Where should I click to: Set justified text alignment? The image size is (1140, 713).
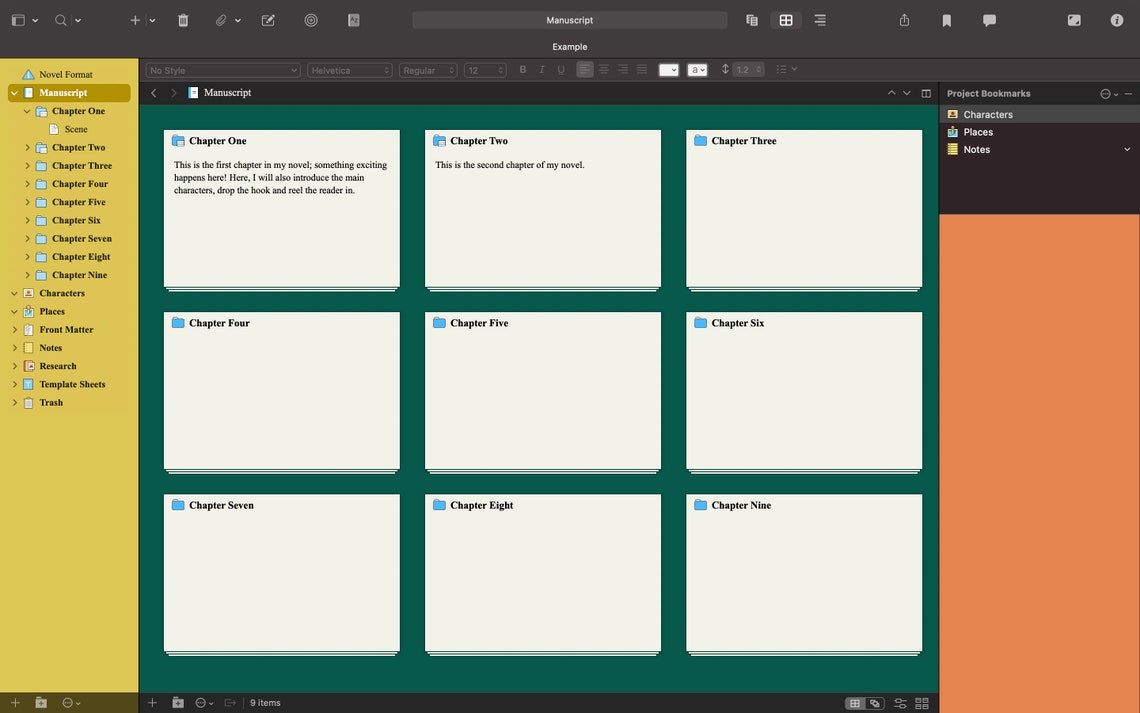[642, 69]
